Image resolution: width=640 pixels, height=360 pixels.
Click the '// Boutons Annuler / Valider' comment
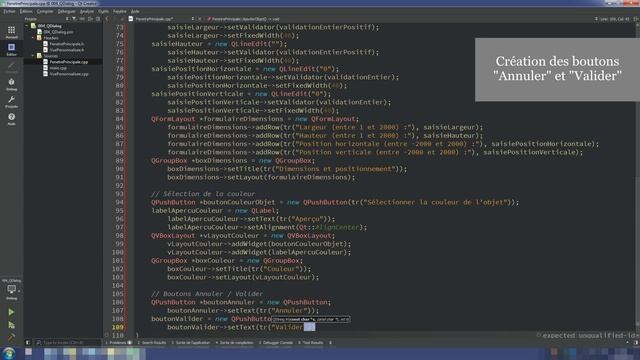coord(207,293)
